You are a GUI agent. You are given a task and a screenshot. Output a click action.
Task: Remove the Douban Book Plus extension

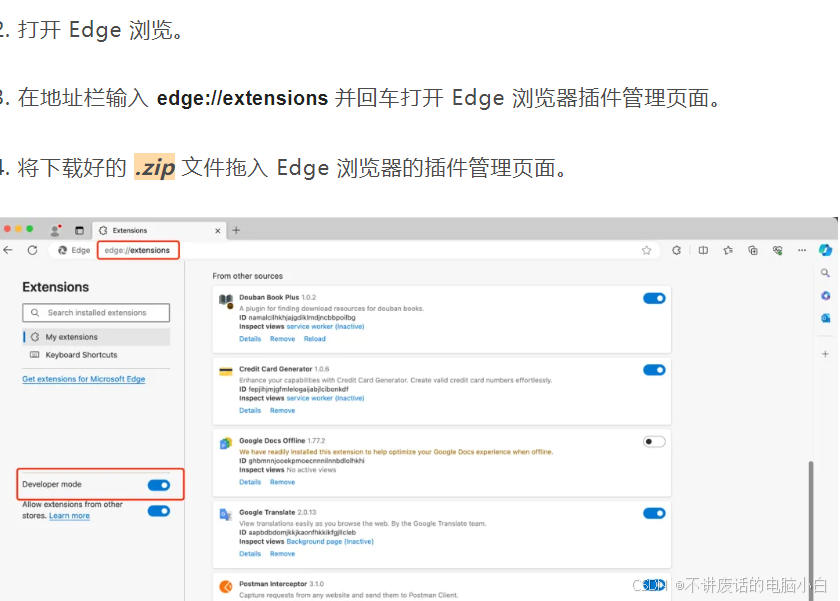282,339
